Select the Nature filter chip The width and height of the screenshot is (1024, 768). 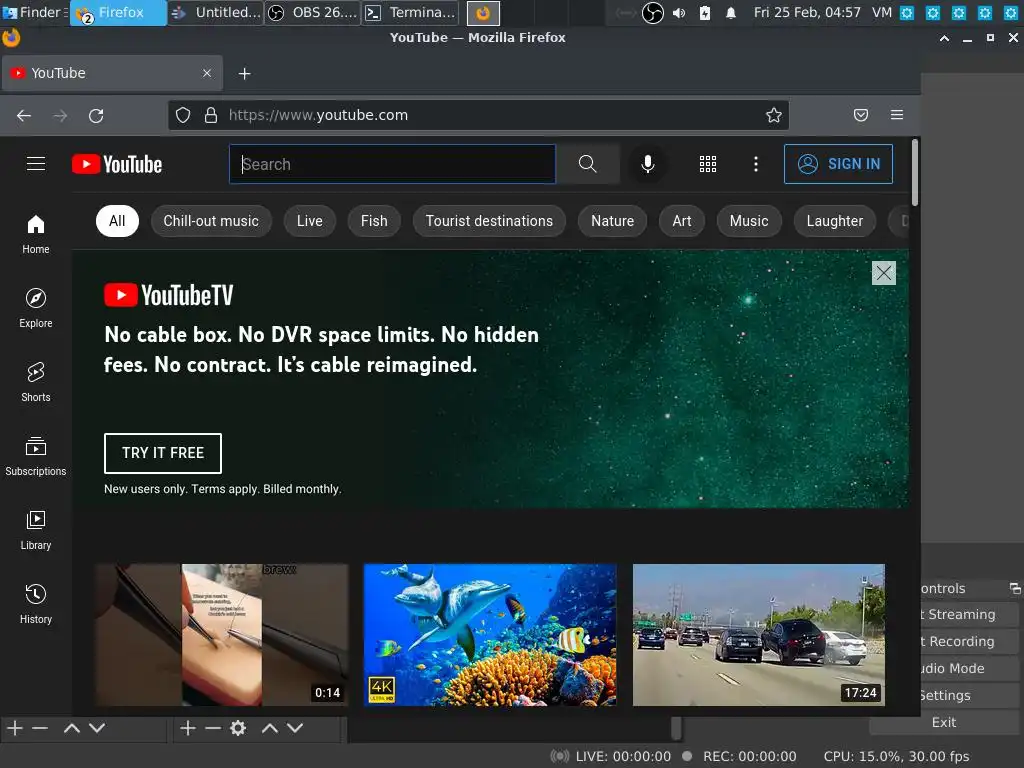point(613,221)
